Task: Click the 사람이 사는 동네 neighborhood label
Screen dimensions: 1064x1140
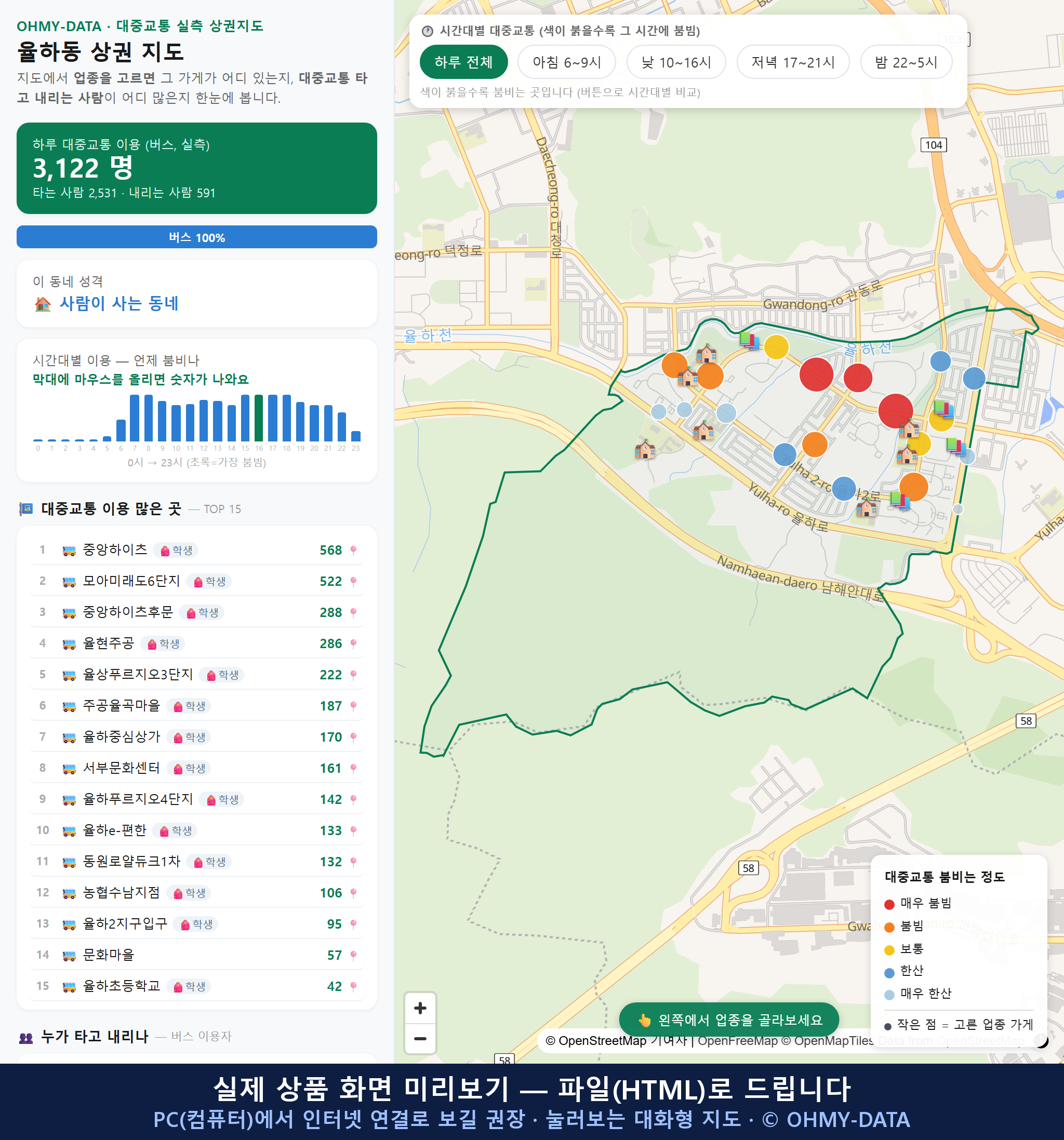Action: [119, 303]
